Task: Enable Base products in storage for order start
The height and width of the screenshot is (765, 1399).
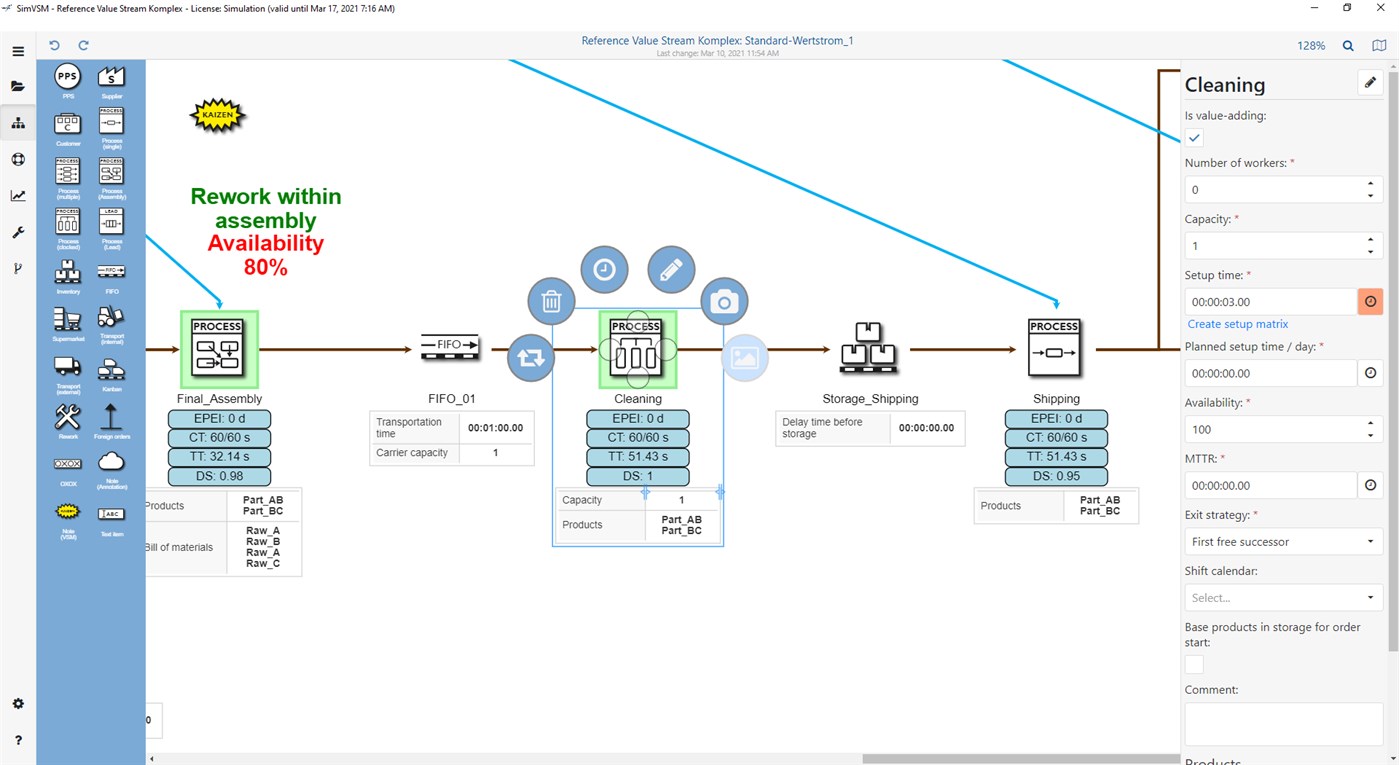Action: [x=1193, y=663]
